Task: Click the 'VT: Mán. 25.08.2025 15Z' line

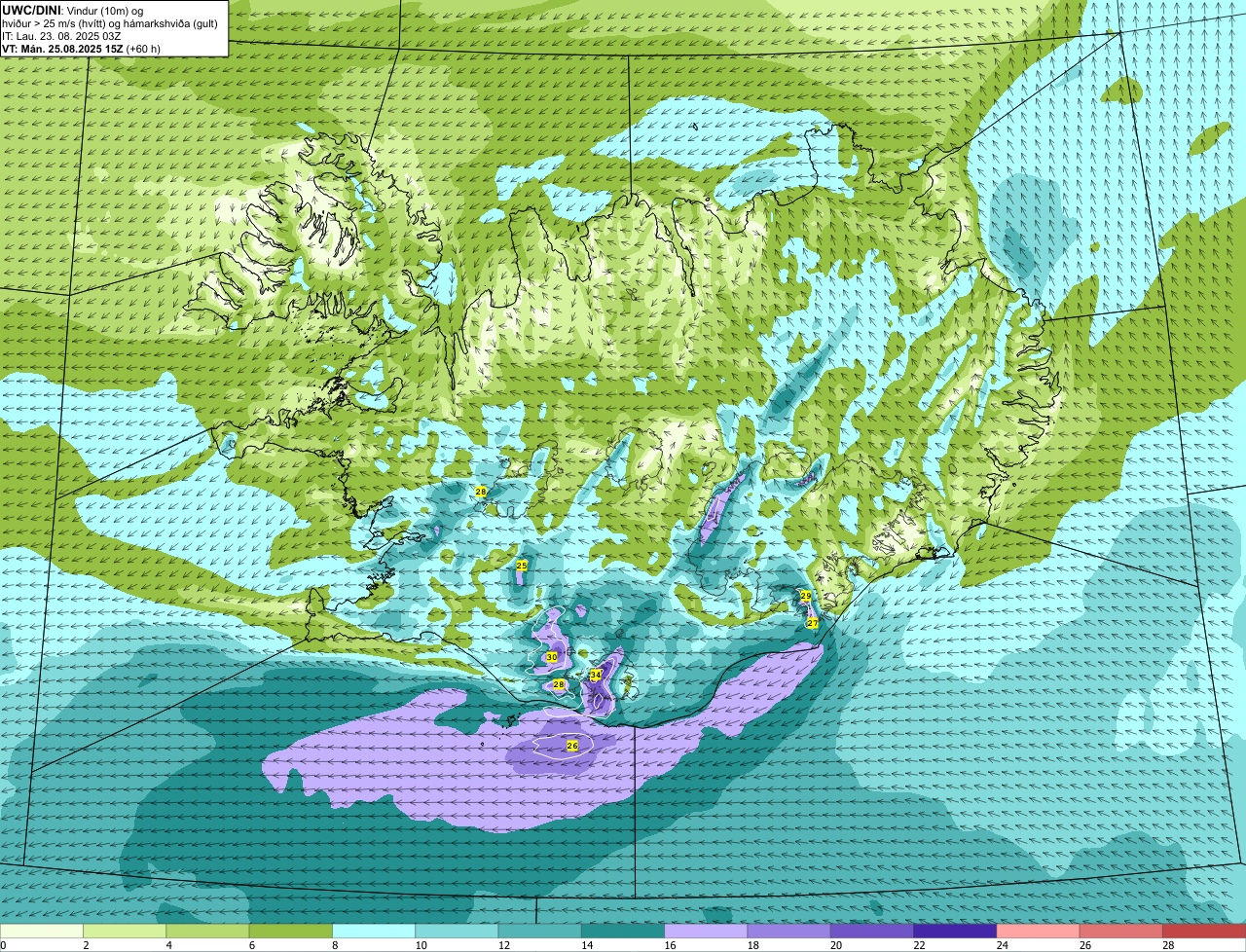Action: (82, 49)
